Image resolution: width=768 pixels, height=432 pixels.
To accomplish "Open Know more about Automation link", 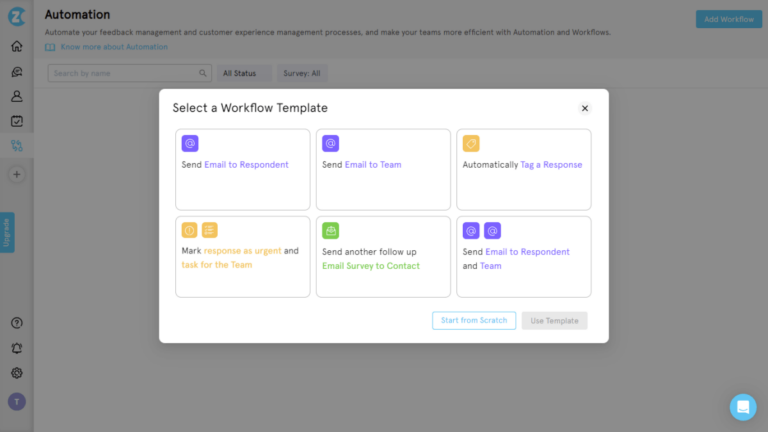I will 114,47.
